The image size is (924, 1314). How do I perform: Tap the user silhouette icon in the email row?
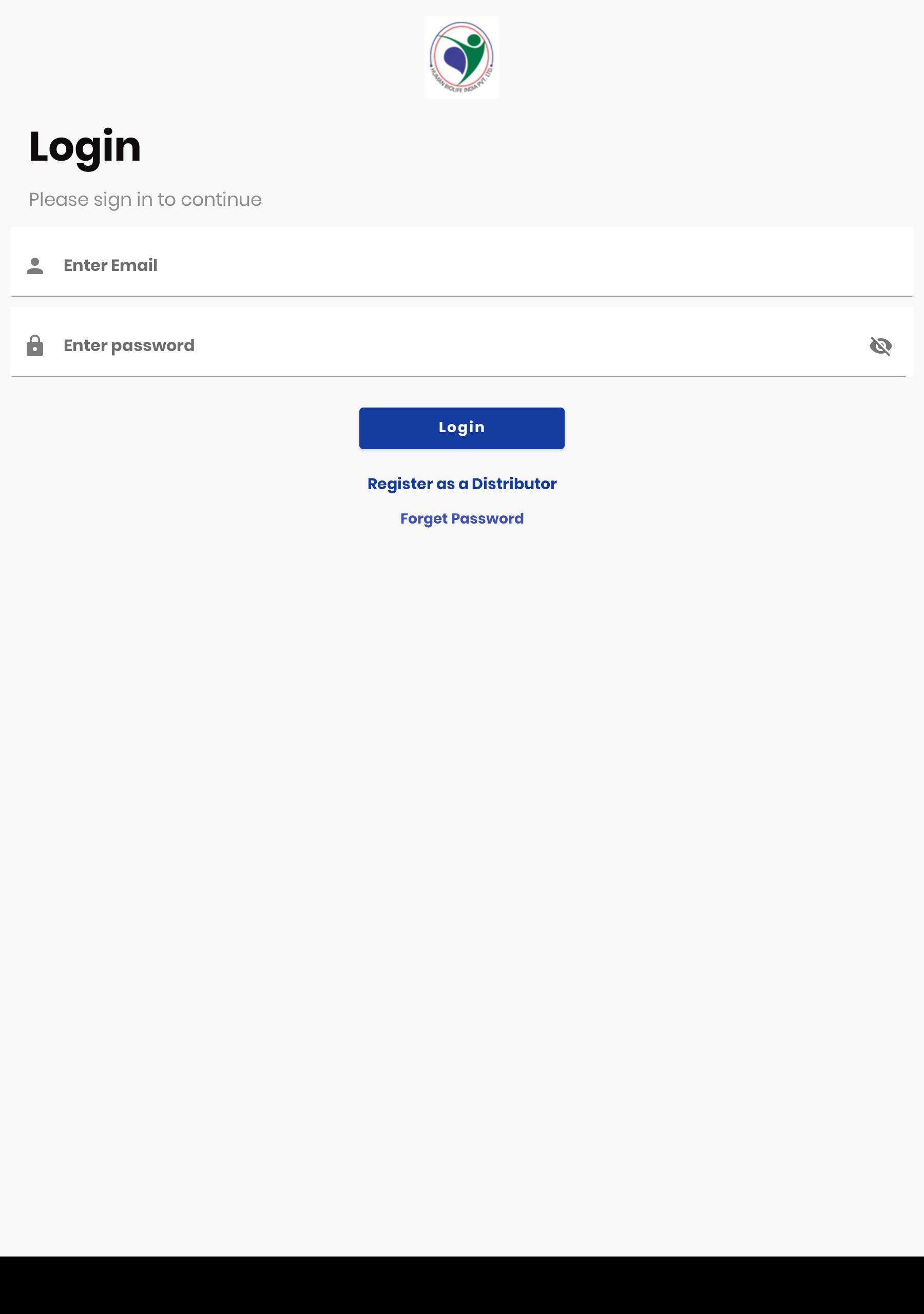click(x=35, y=265)
